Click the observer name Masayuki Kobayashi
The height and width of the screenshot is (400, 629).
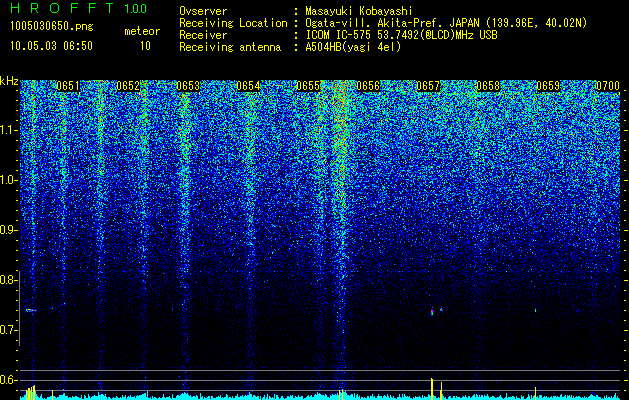358,11
